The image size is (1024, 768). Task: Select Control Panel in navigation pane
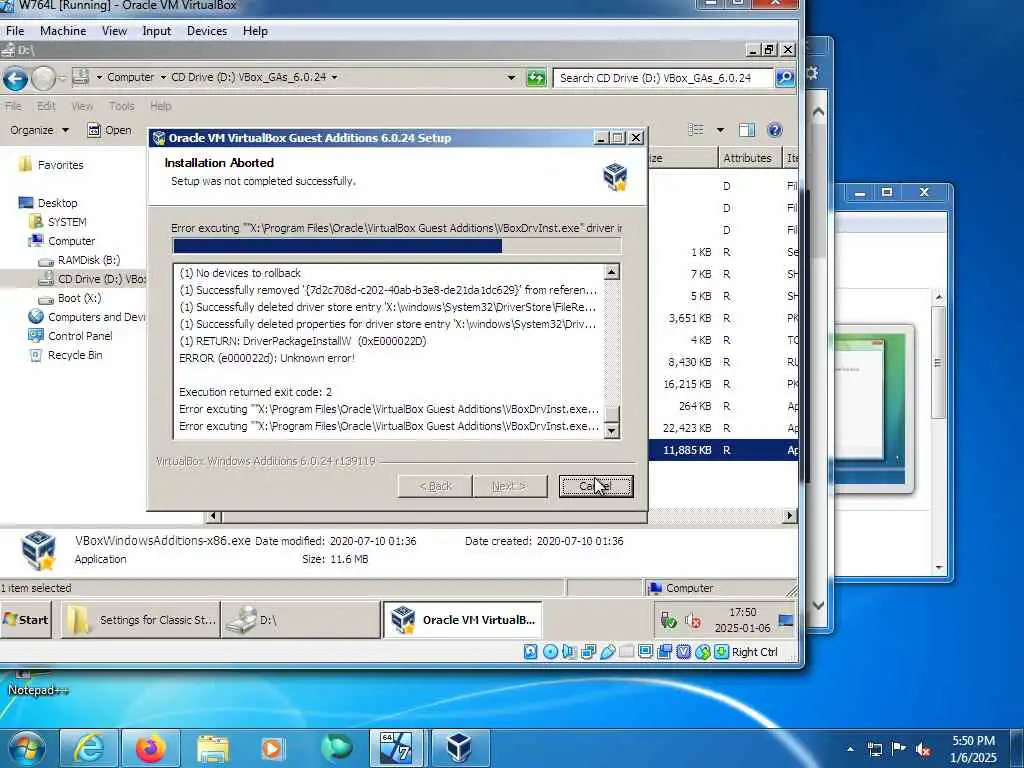coord(71,336)
